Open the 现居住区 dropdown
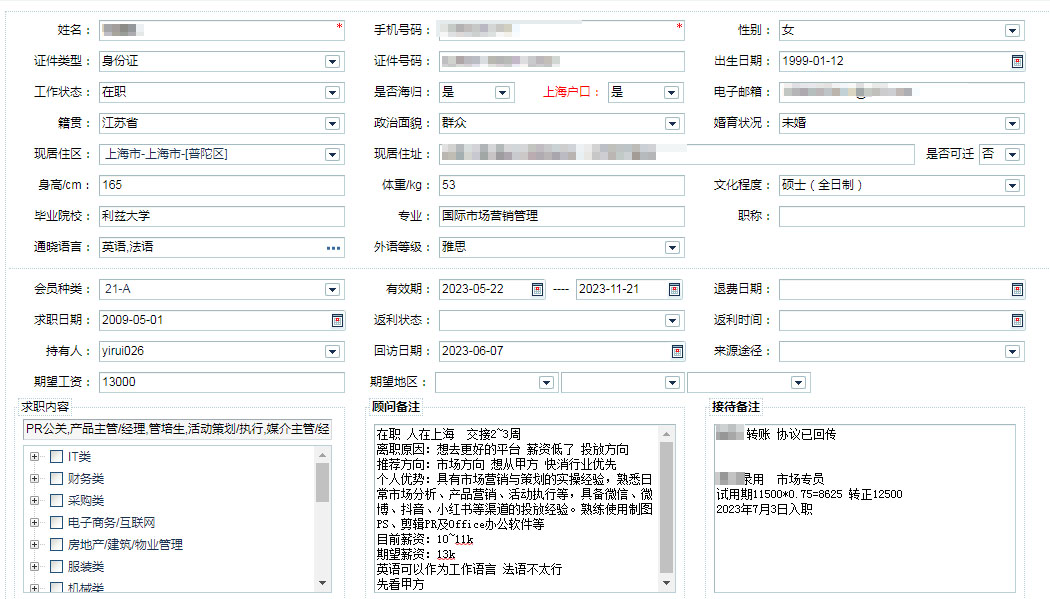Screen dimensions: 1050x599 (x=332, y=155)
